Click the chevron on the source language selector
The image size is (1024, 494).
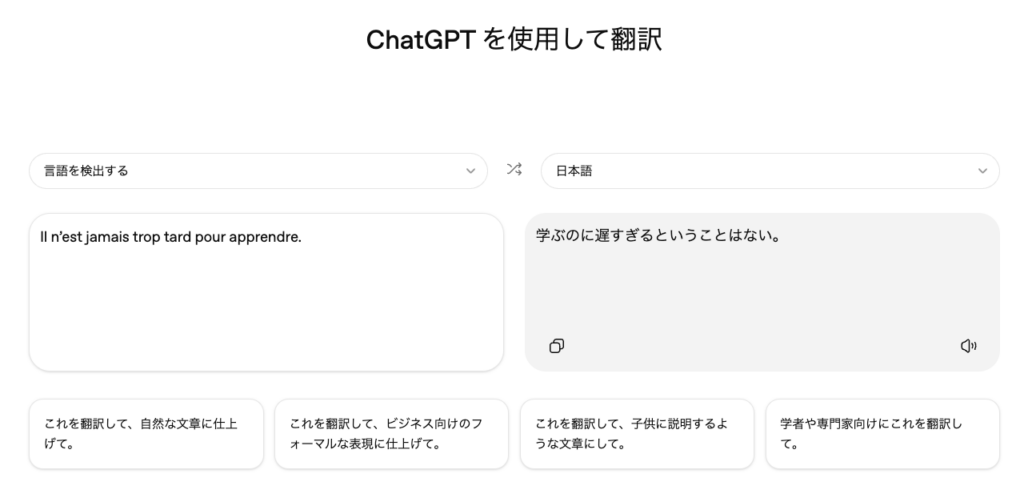point(471,171)
